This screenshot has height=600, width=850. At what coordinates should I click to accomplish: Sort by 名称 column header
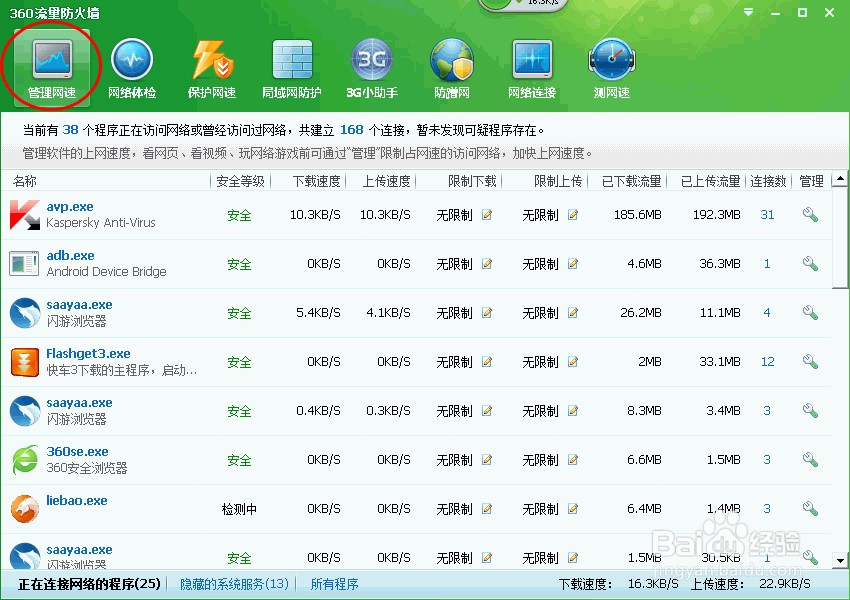[25, 181]
